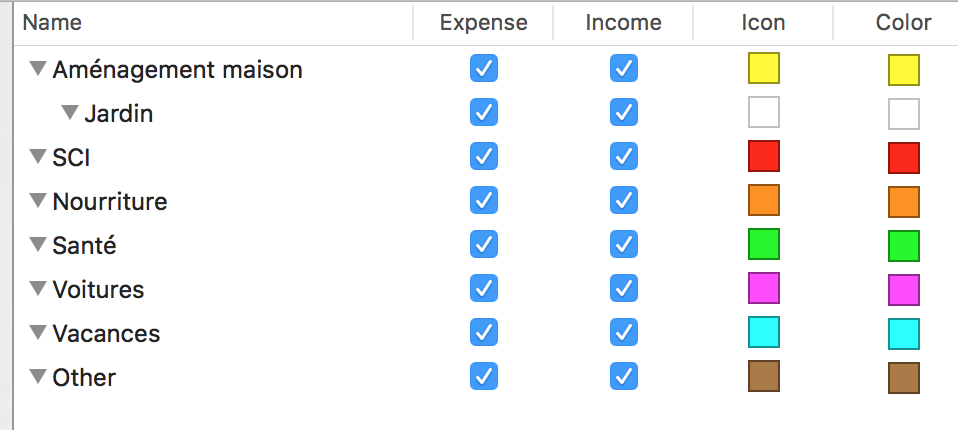Collapse the Aménagement maison category

point(38,68)
